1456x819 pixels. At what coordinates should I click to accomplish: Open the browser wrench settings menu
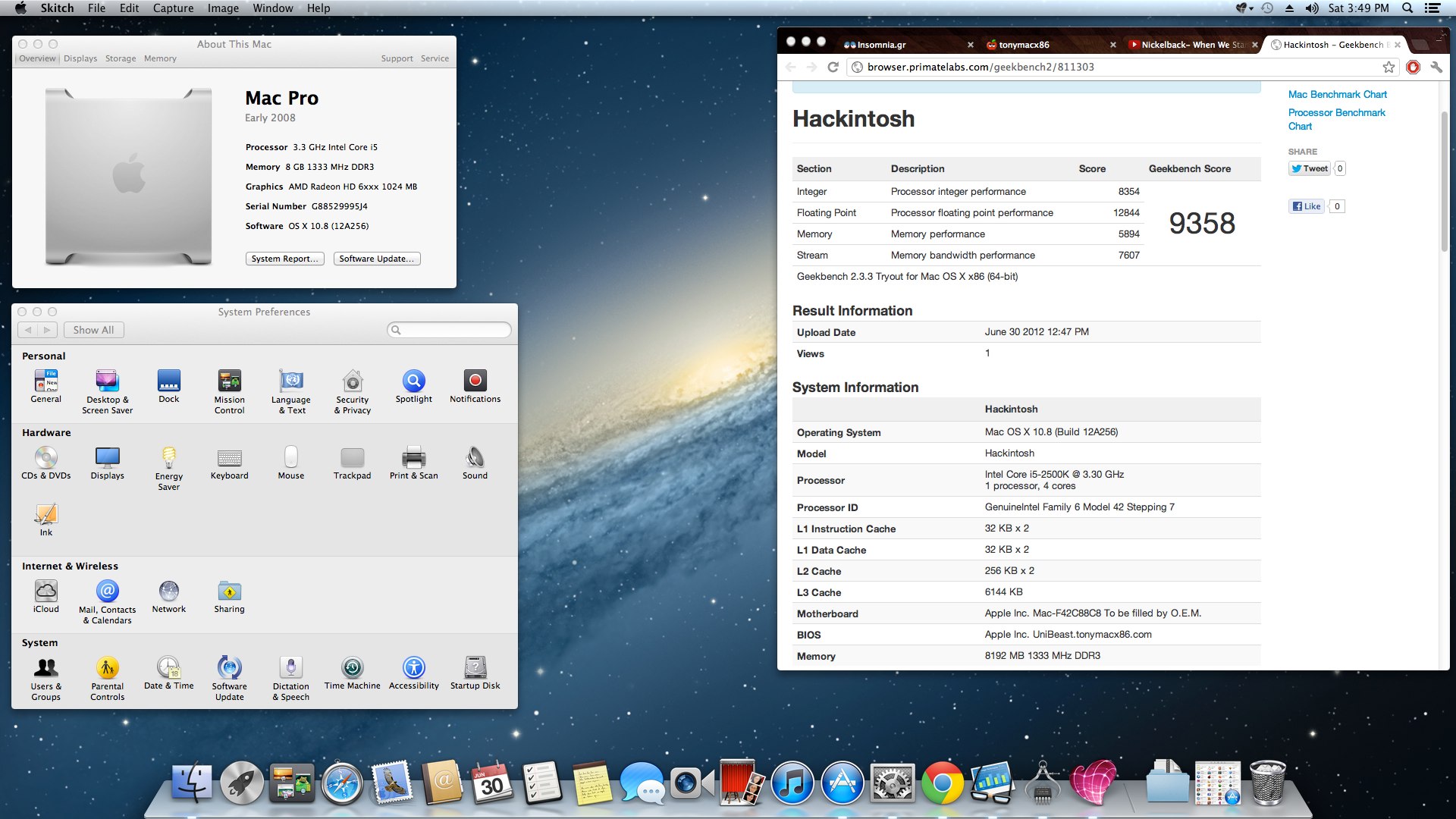pyautogui.click(x=1436, y=67)
